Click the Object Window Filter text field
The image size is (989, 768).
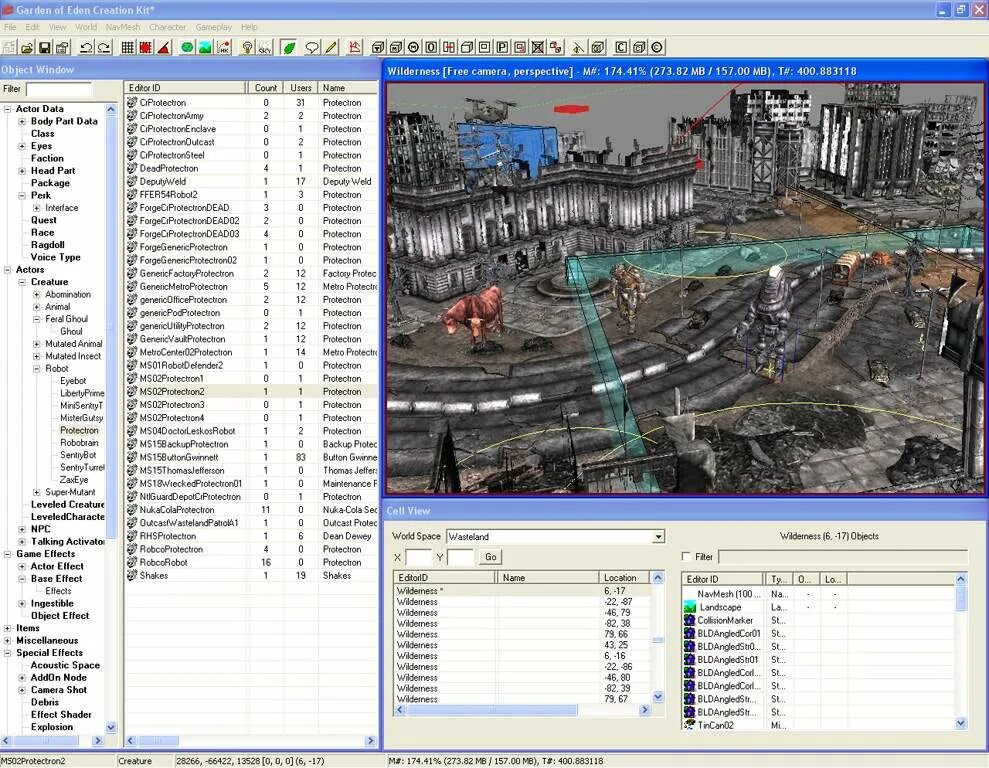click(59, 89)
